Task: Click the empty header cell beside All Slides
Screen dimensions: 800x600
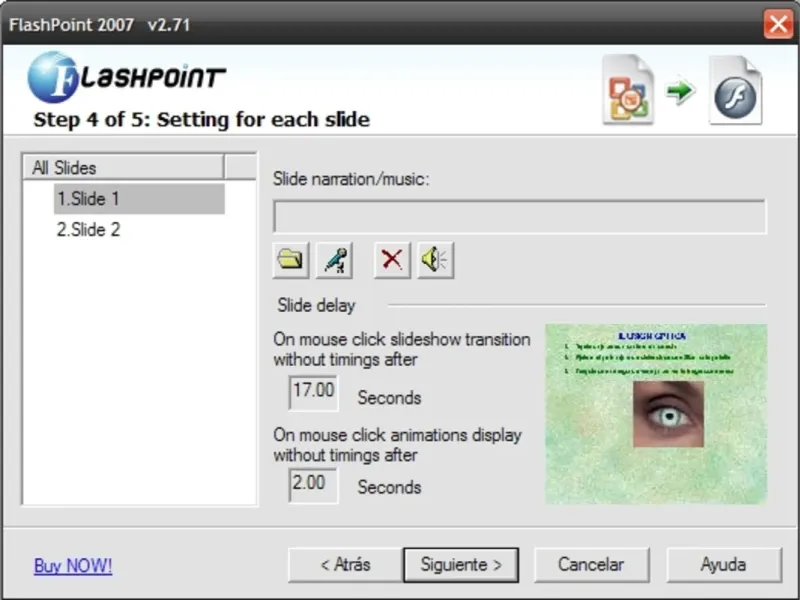Action: click(x=240, y=167)
